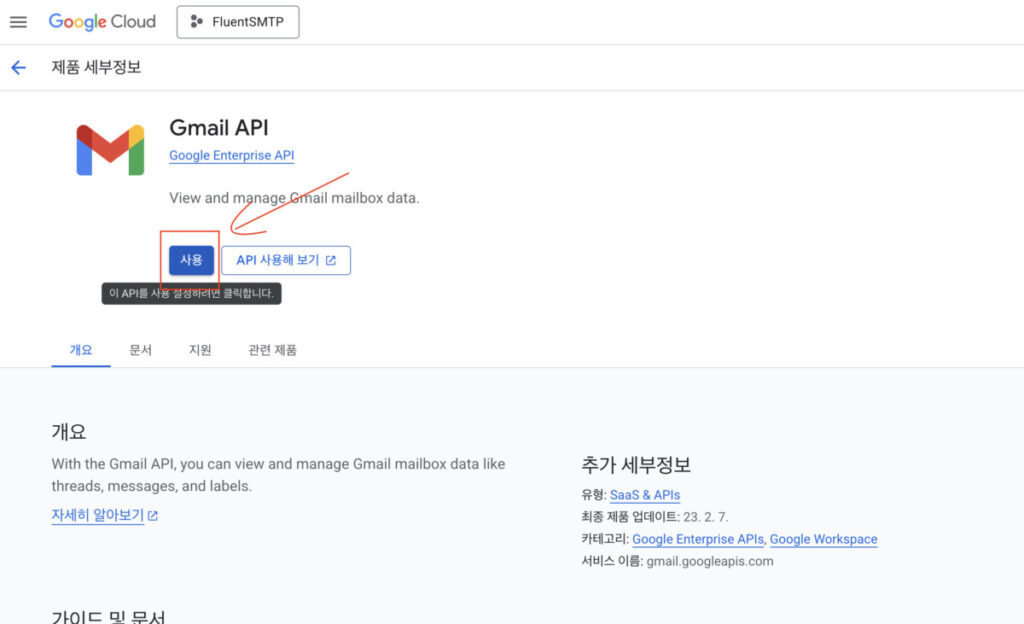Click the Google Cloud logo
Viewport: 1024px width, 624px height.
click(103, 22)
